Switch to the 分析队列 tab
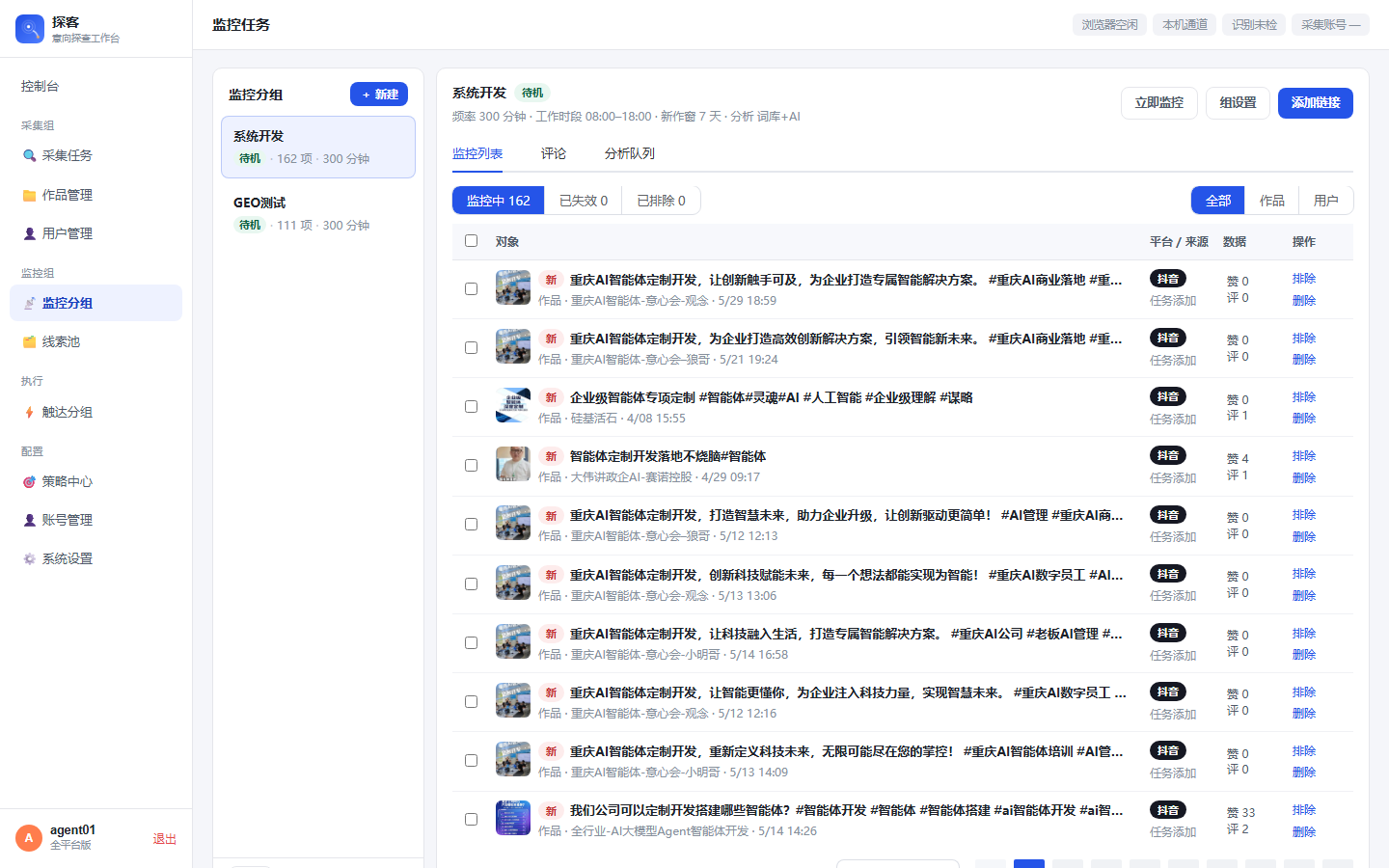Screen dimensions: 1389x868 click(x=630, y=153)
